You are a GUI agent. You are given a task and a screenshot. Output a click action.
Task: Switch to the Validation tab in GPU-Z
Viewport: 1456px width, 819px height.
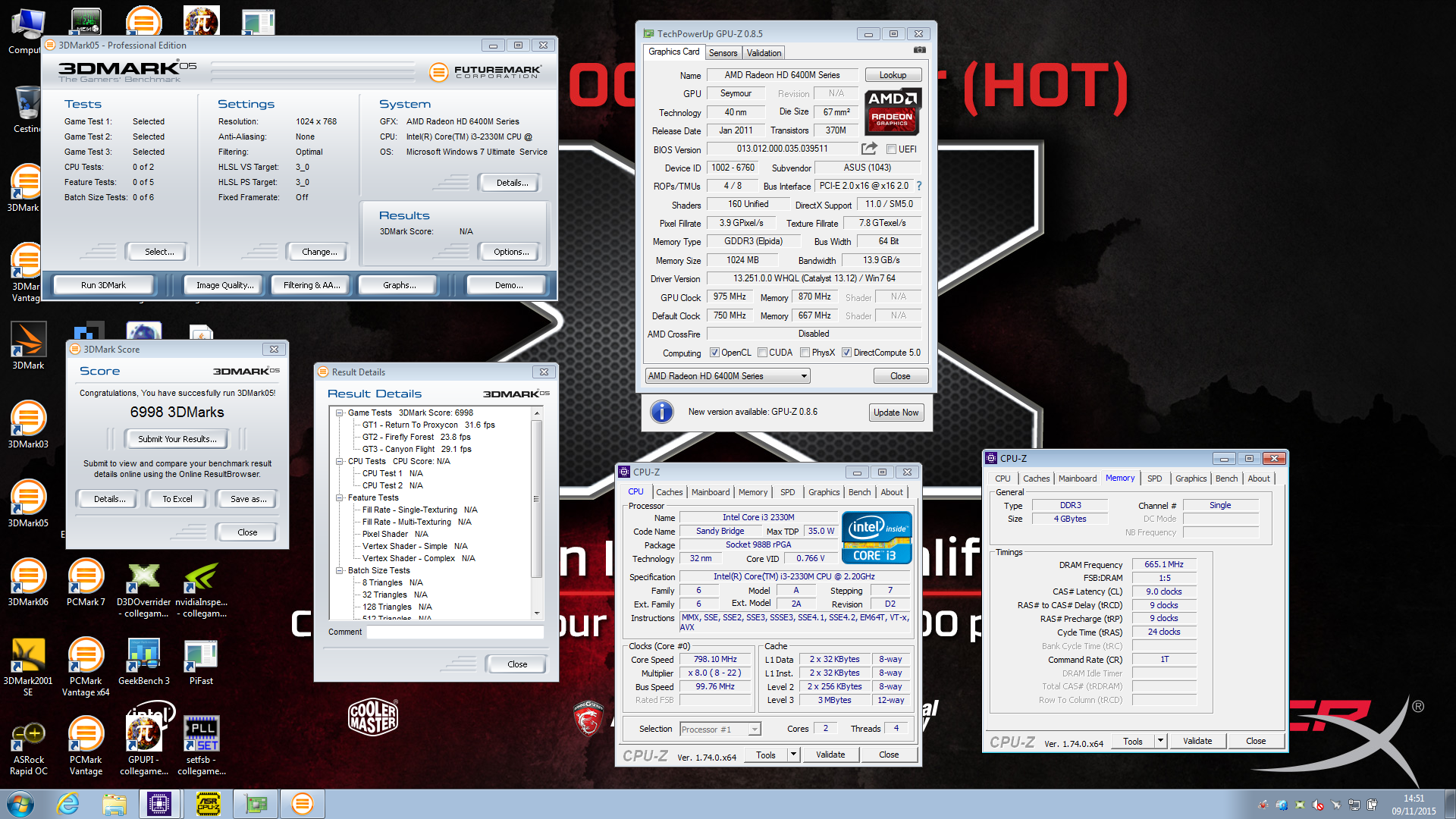tap(764, 53)
